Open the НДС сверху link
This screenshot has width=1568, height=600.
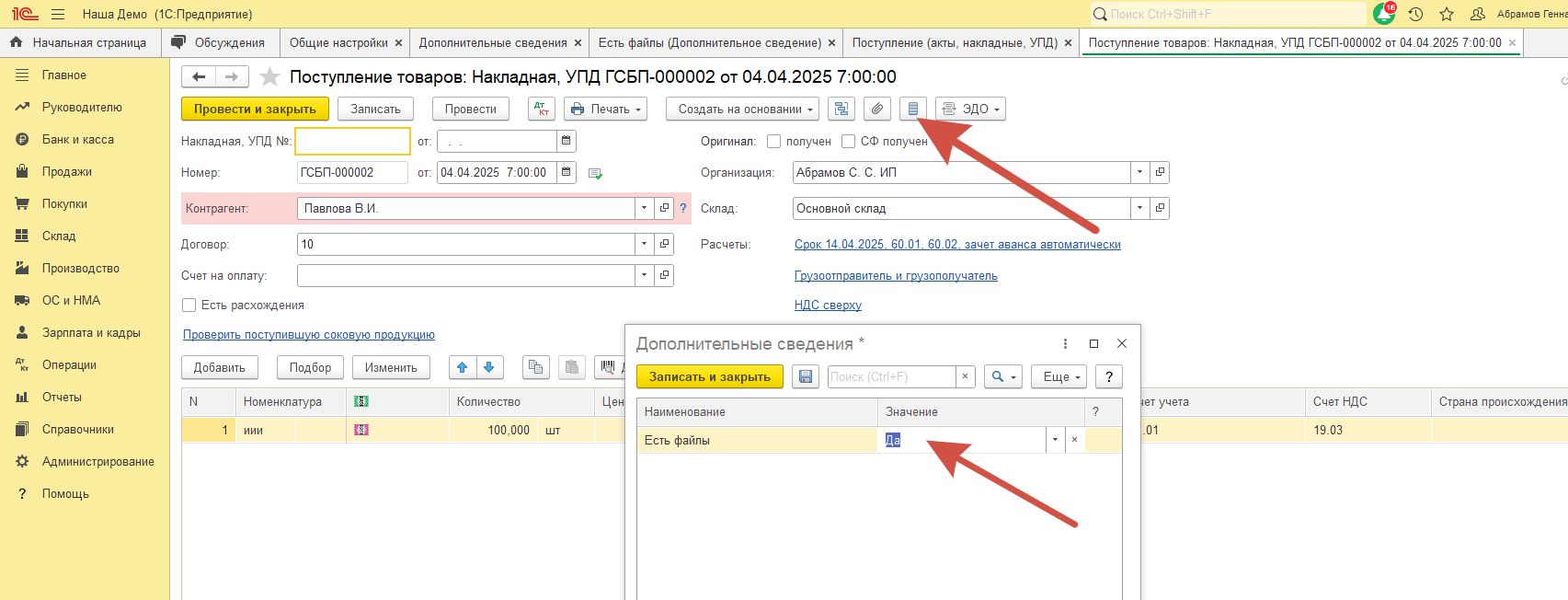[x=828, y=305]
